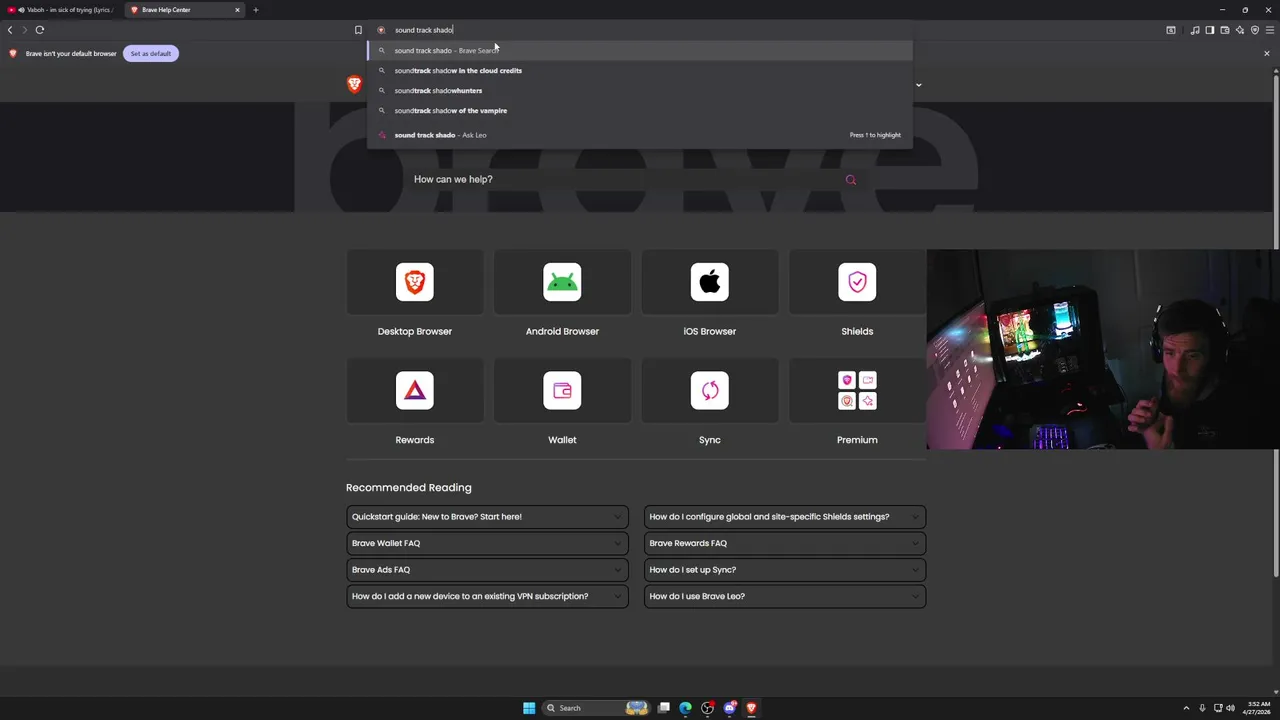This screenshot has height=720, width=1280.
Task: Pick 'soundtrack shadow of the vampire' suggestion
Action: tap(640, 111)
